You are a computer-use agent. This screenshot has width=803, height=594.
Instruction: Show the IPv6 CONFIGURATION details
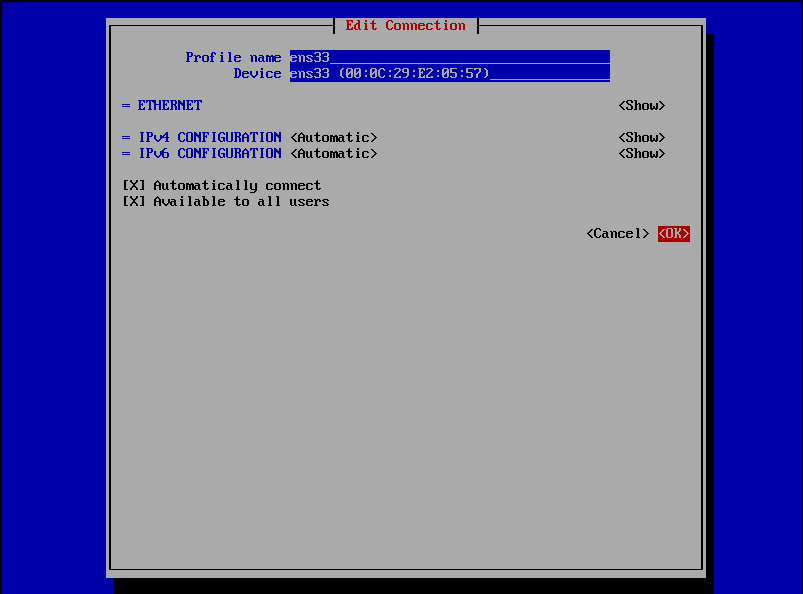click(642, 153)
